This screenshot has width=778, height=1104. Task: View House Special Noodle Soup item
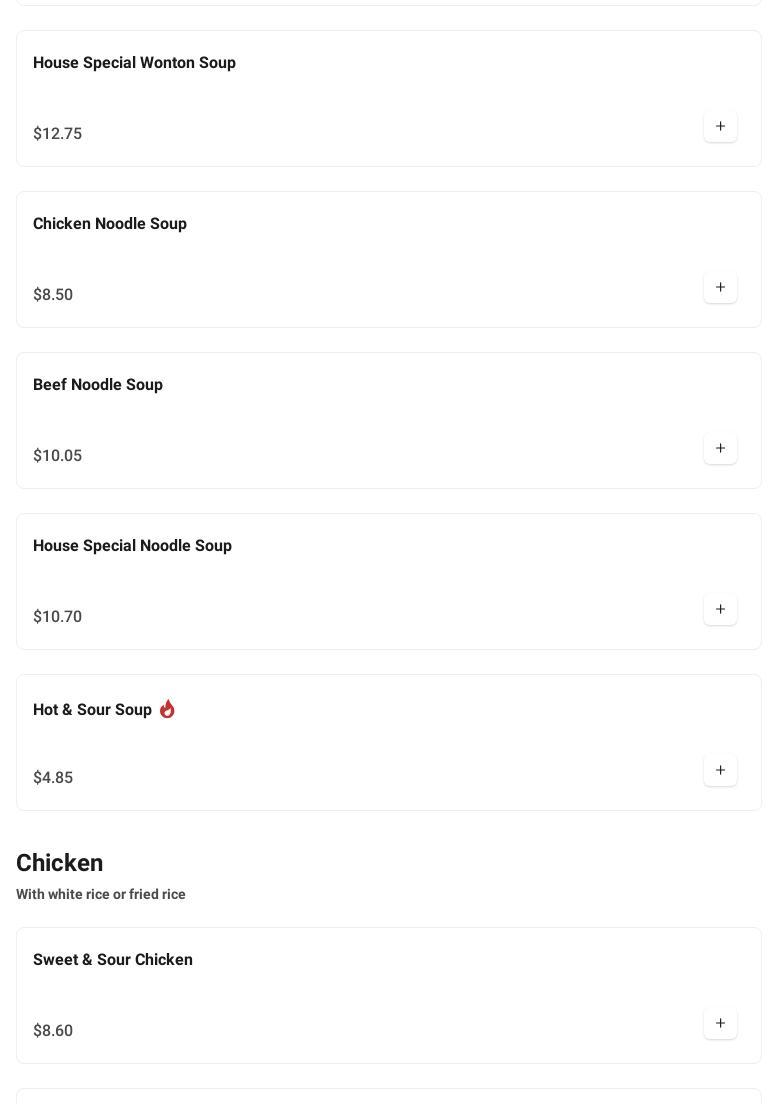coord(132,546)
